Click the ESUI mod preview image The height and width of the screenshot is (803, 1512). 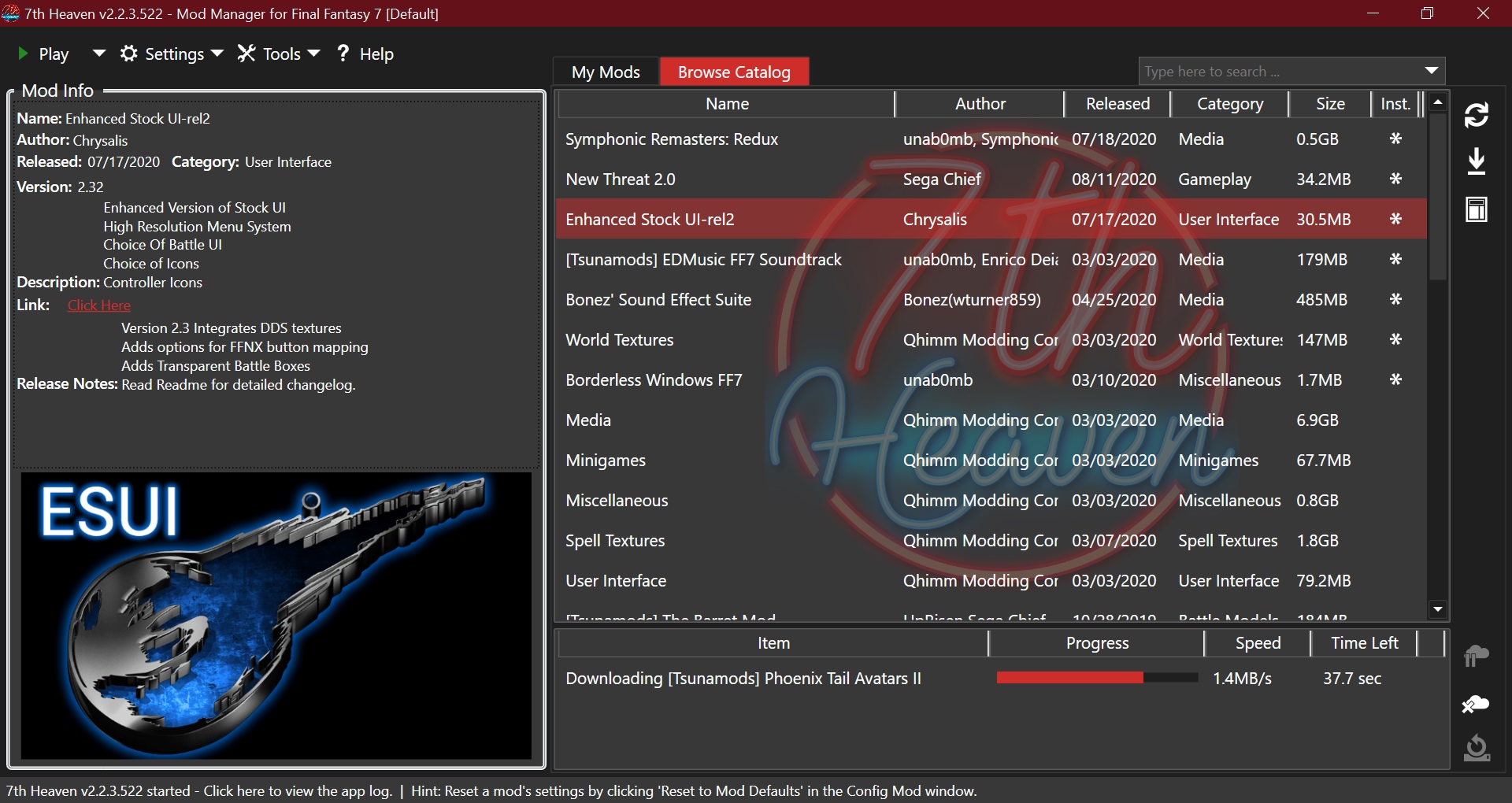pyautogui.click(x=276, y=616)
